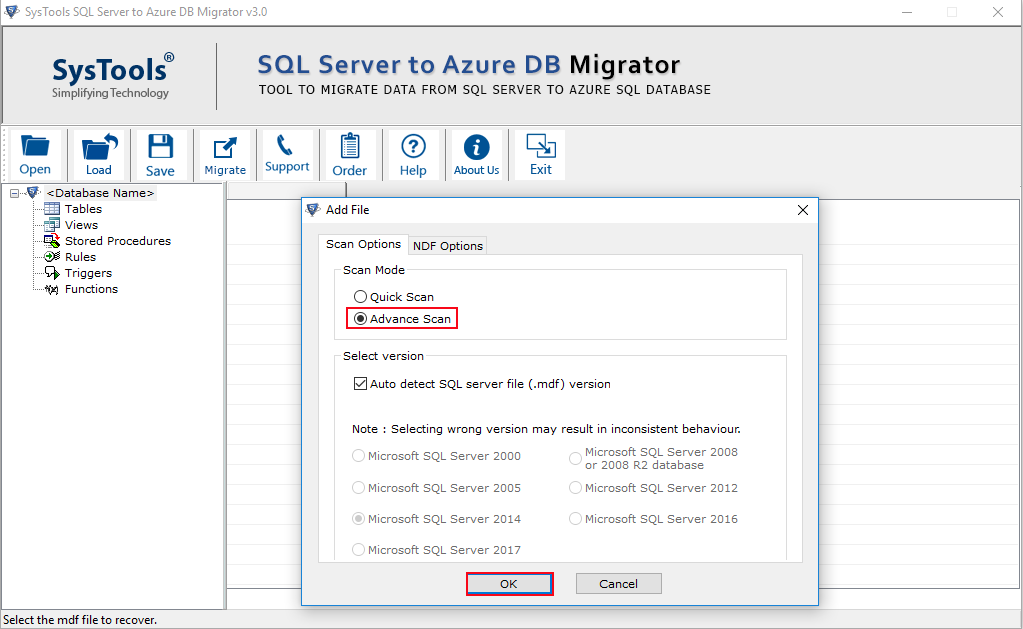This screenshot has height=629, width=1023.
Task: Select Stored Procedures in the database tree
Action: click(x=117, y=241)
